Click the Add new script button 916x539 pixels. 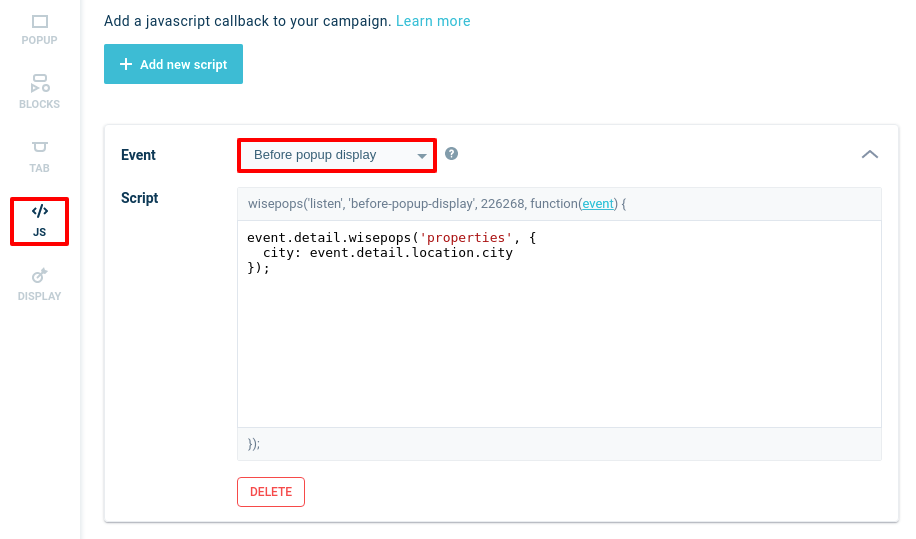point(174,64)
